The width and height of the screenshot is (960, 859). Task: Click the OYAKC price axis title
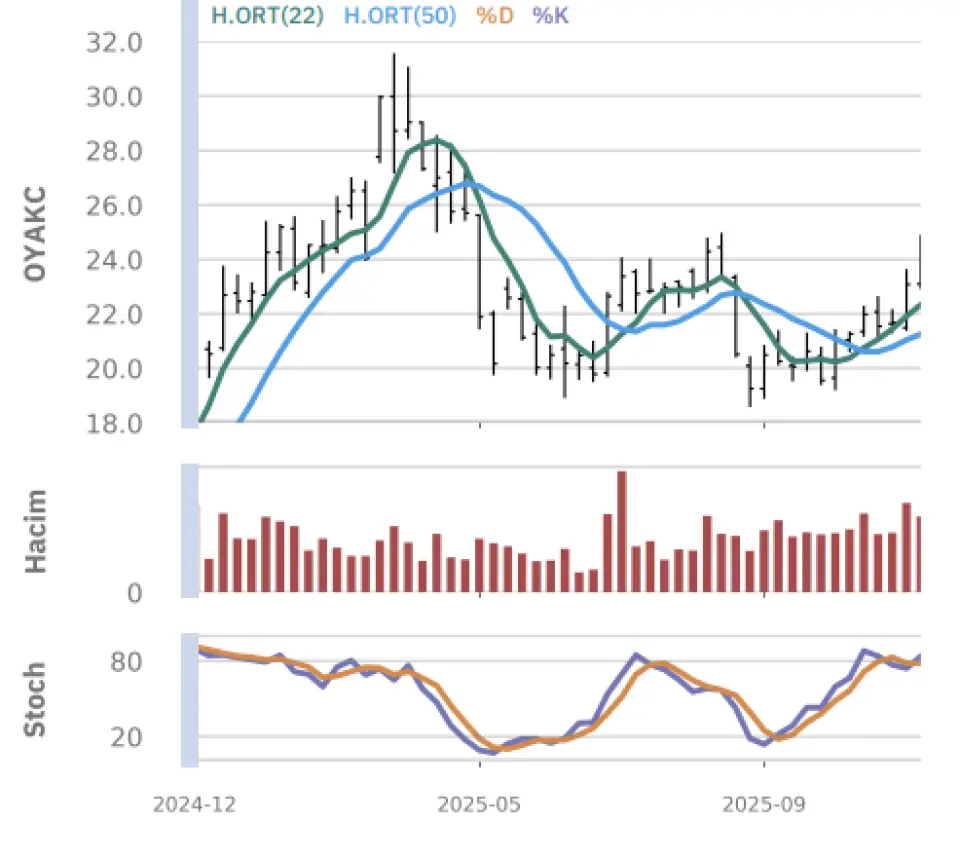pyautogui.click(x=36, y=232)
